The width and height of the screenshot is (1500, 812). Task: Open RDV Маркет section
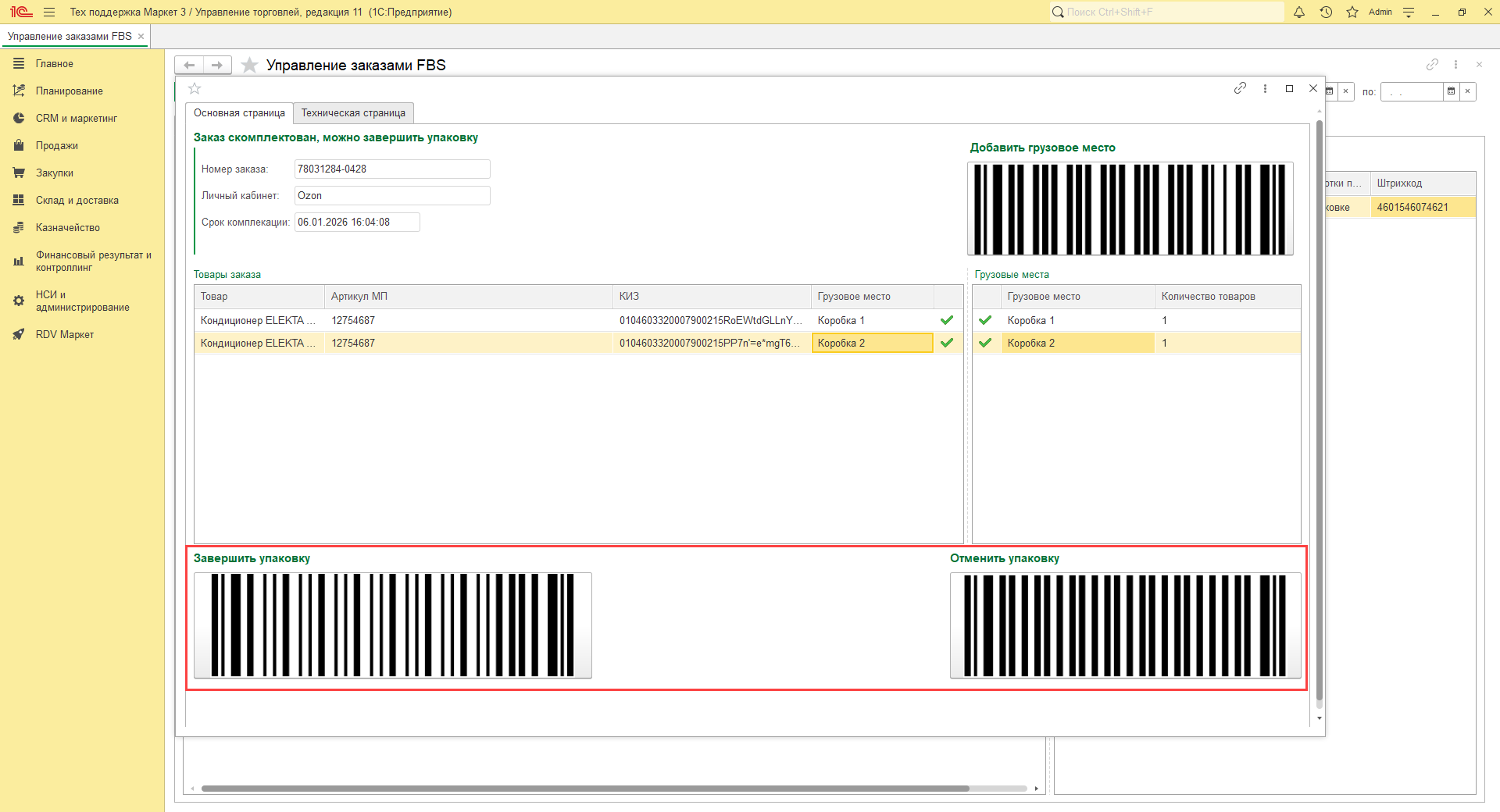point(64,334)
